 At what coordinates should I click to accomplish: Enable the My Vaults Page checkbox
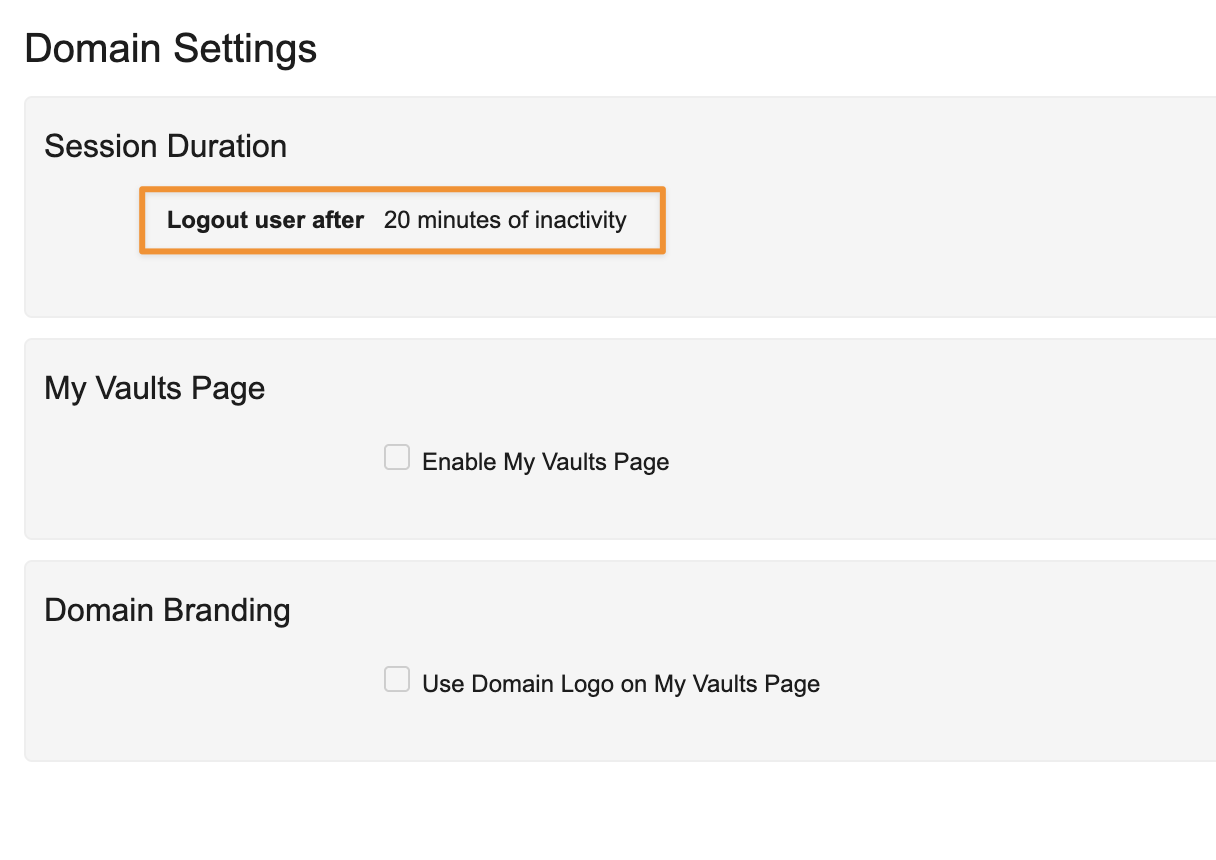[x=397, y=458]
